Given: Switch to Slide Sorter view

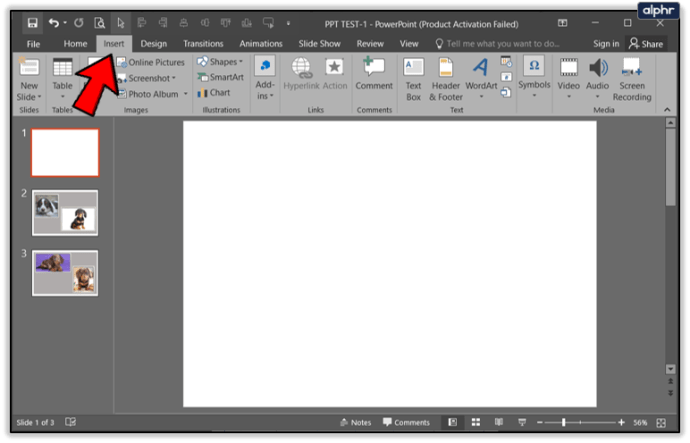Looking at the screenshot, I should (477, 423).
